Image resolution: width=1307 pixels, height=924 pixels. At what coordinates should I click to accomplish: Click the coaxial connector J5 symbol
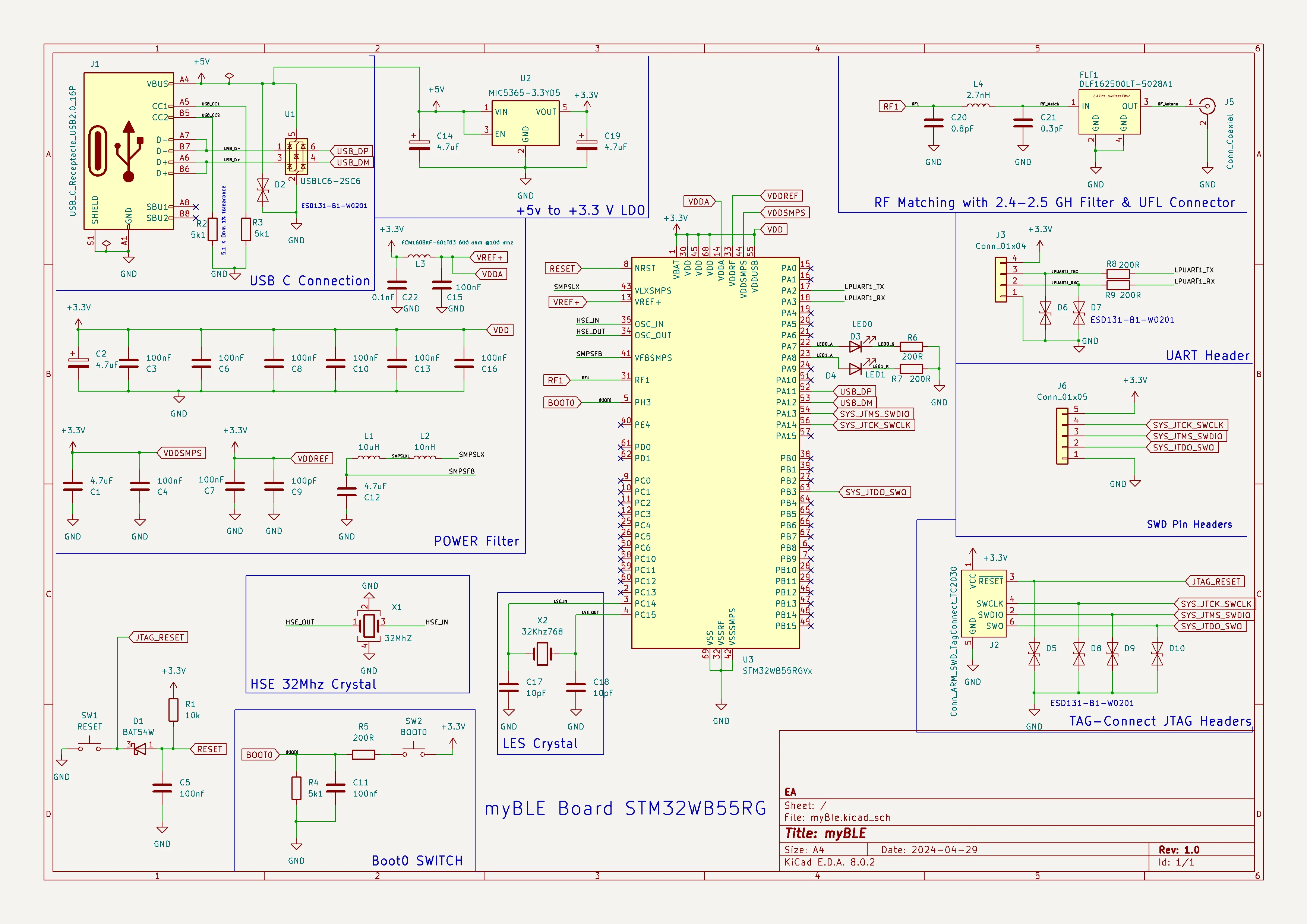pos(1206,107)
